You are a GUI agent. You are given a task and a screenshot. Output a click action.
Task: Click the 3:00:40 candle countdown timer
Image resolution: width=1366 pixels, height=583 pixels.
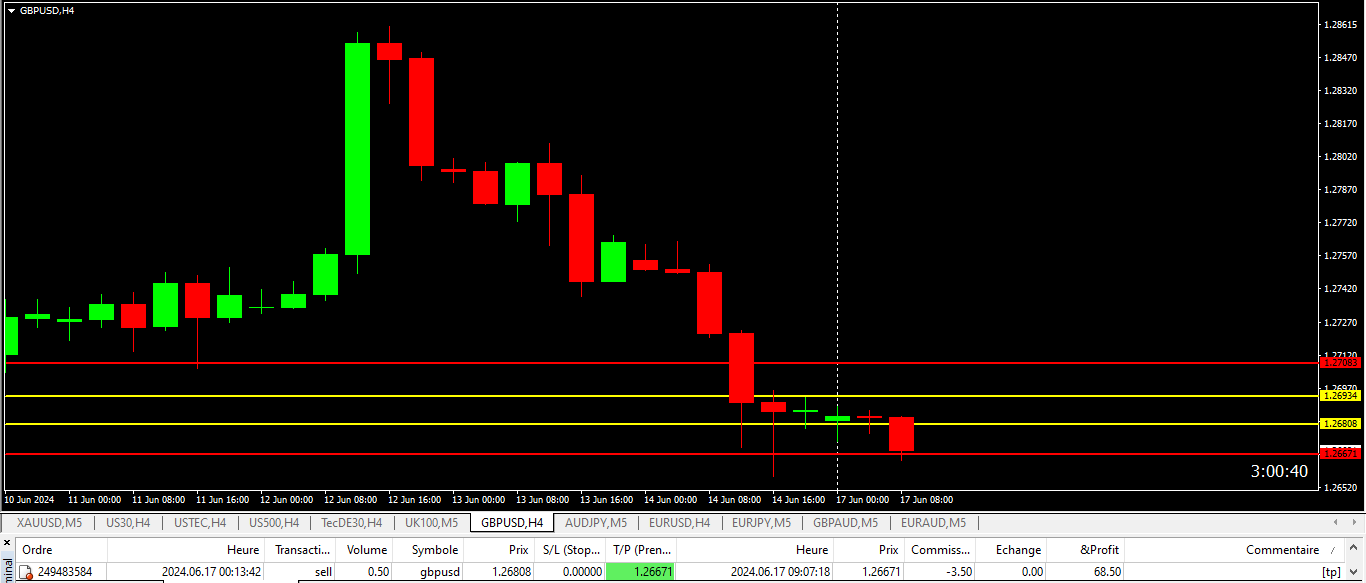pyautogui.click(x=1279, y=472)
